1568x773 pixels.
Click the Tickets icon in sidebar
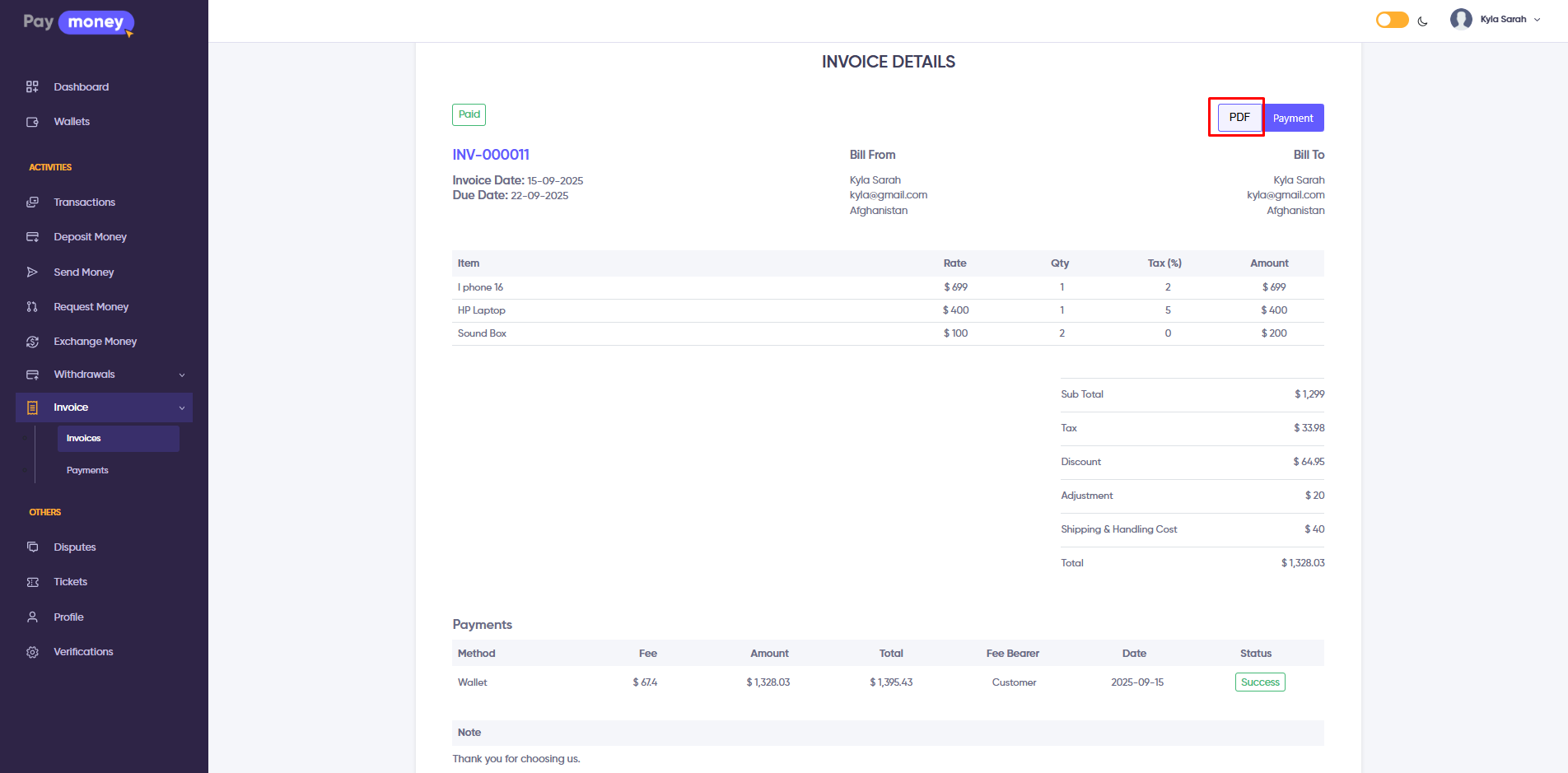click(x=32, y=582)
